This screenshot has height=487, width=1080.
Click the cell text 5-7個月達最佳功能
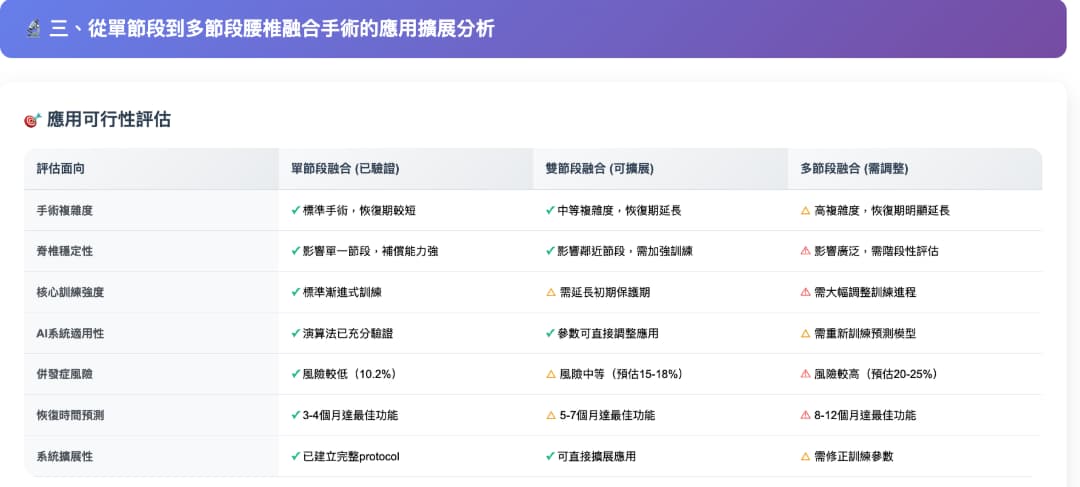click(x=608, y=415)
